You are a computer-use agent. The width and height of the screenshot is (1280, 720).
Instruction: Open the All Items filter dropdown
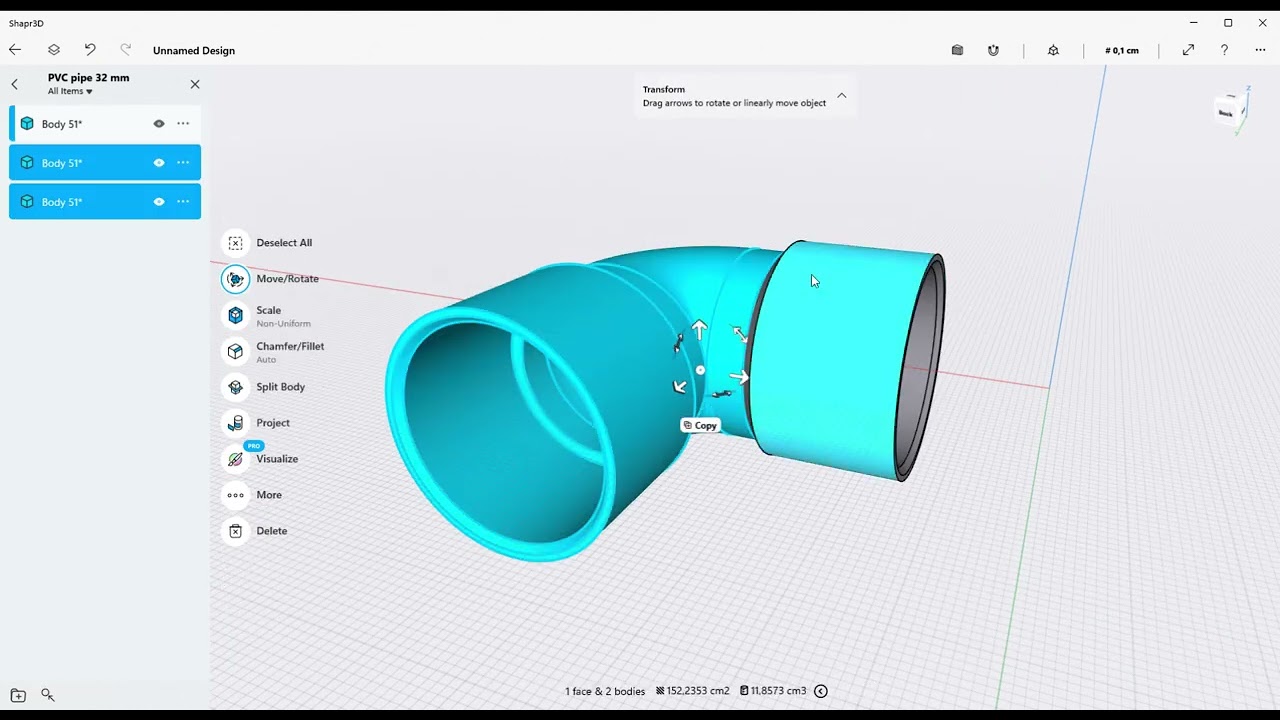(69, 91)
